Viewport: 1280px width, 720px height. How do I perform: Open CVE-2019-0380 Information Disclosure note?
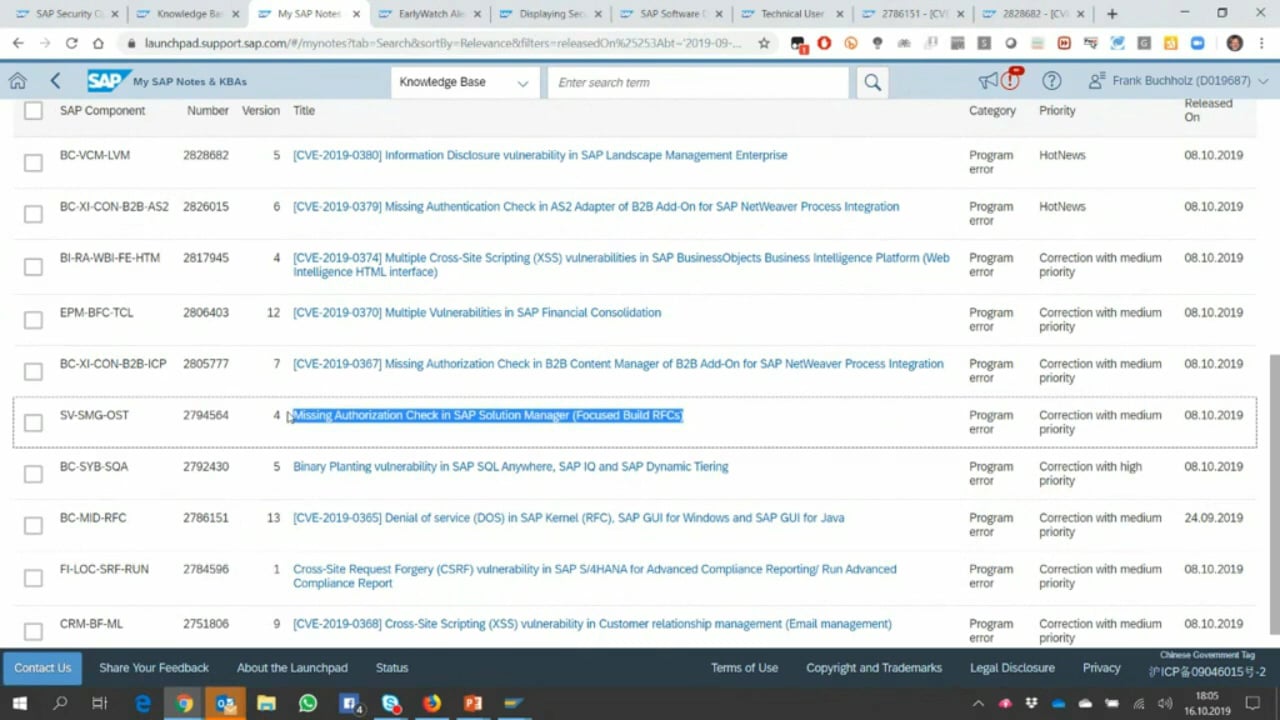click(x=540, y=155)
